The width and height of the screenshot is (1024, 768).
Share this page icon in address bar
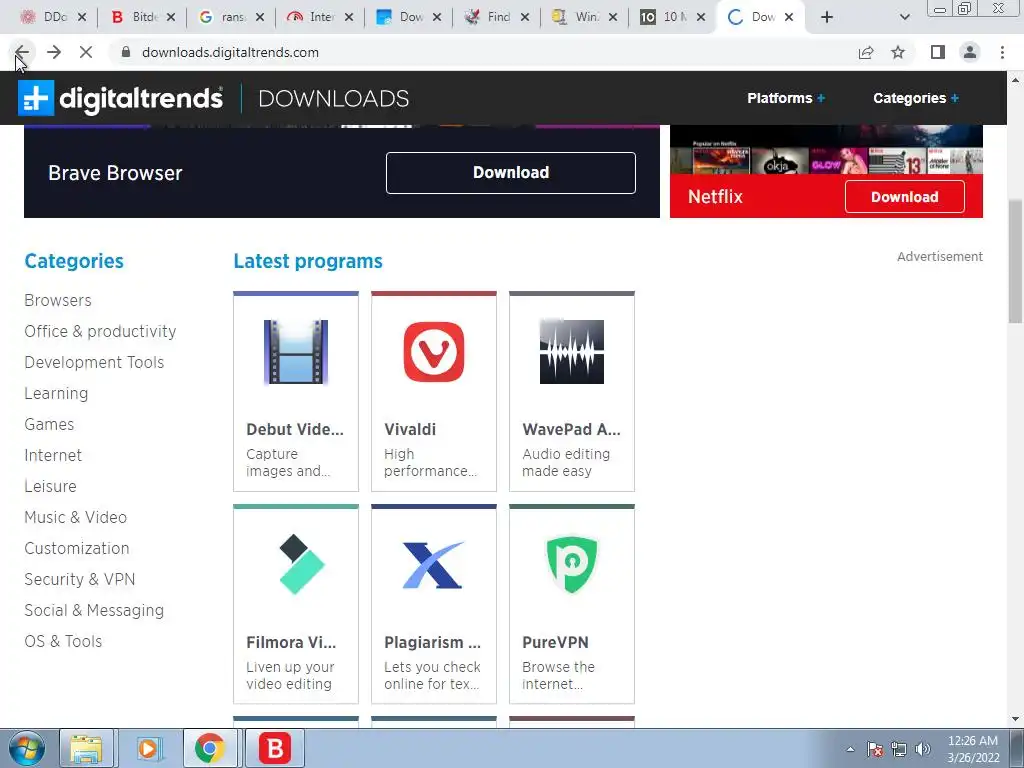click(x=866, y=52)
